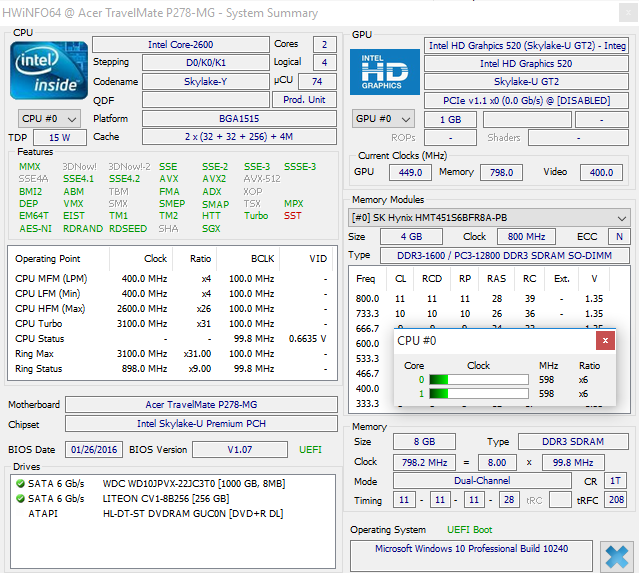Image resolution: width=639 pixels, height=573 pixels.
Task: Click the Core 0 clock progress bar
Action: pyautogui.click(x=479, y=380)
